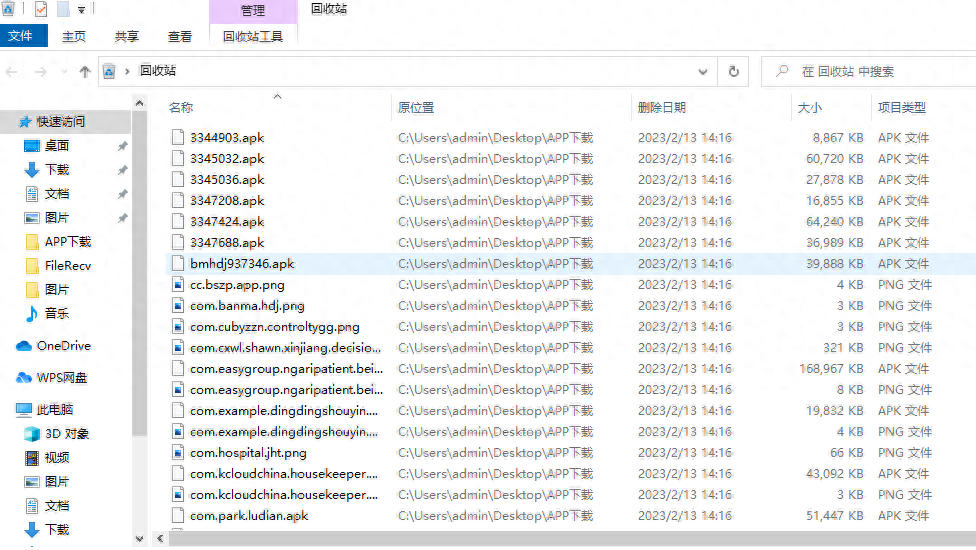Select WPS网盘 in the navigation pane
The width and height of the screenshot is (976, 550).
pyautogui.click(x=62, y=378)
